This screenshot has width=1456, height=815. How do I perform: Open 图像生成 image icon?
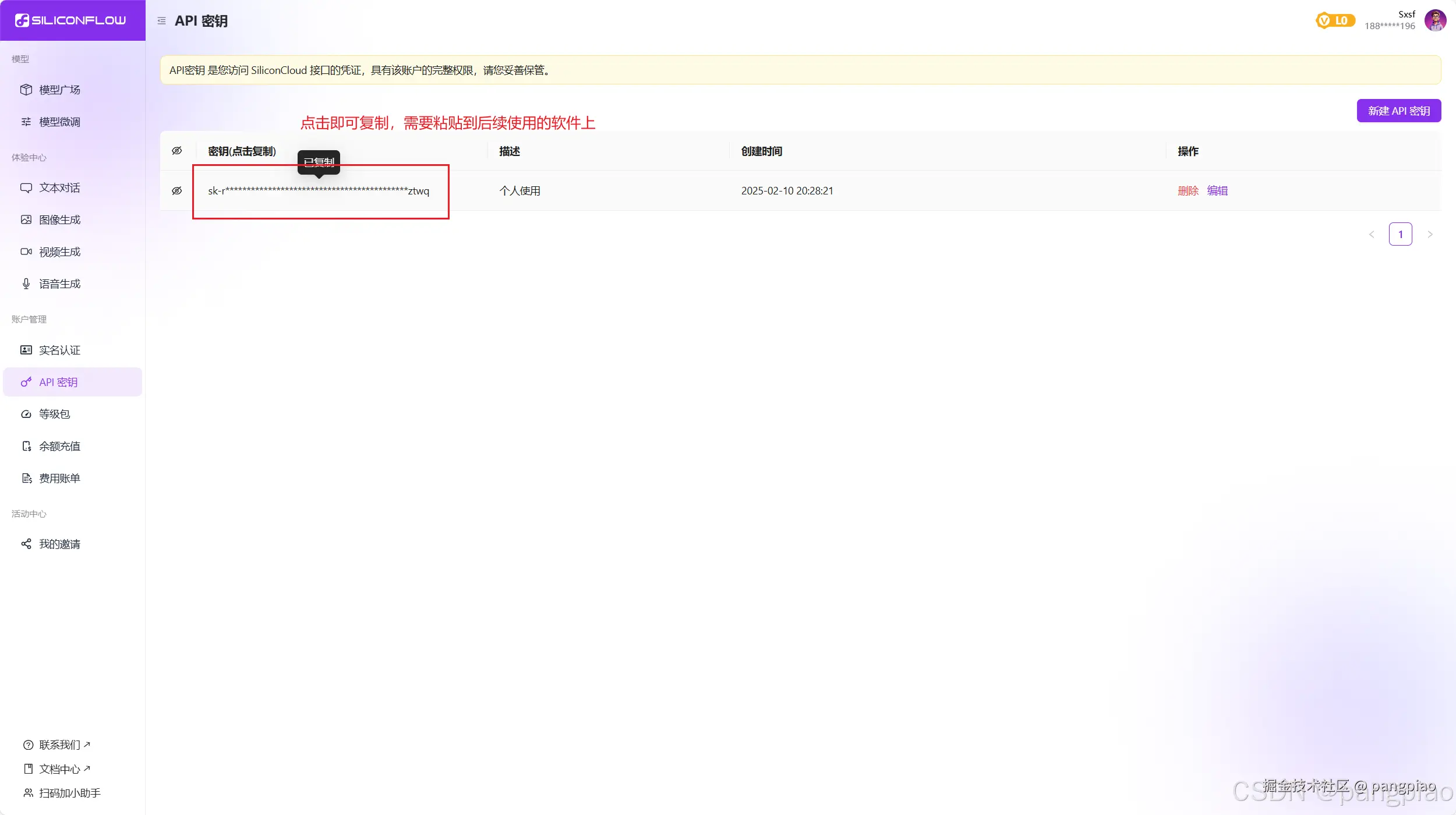[x=26, y=219]
